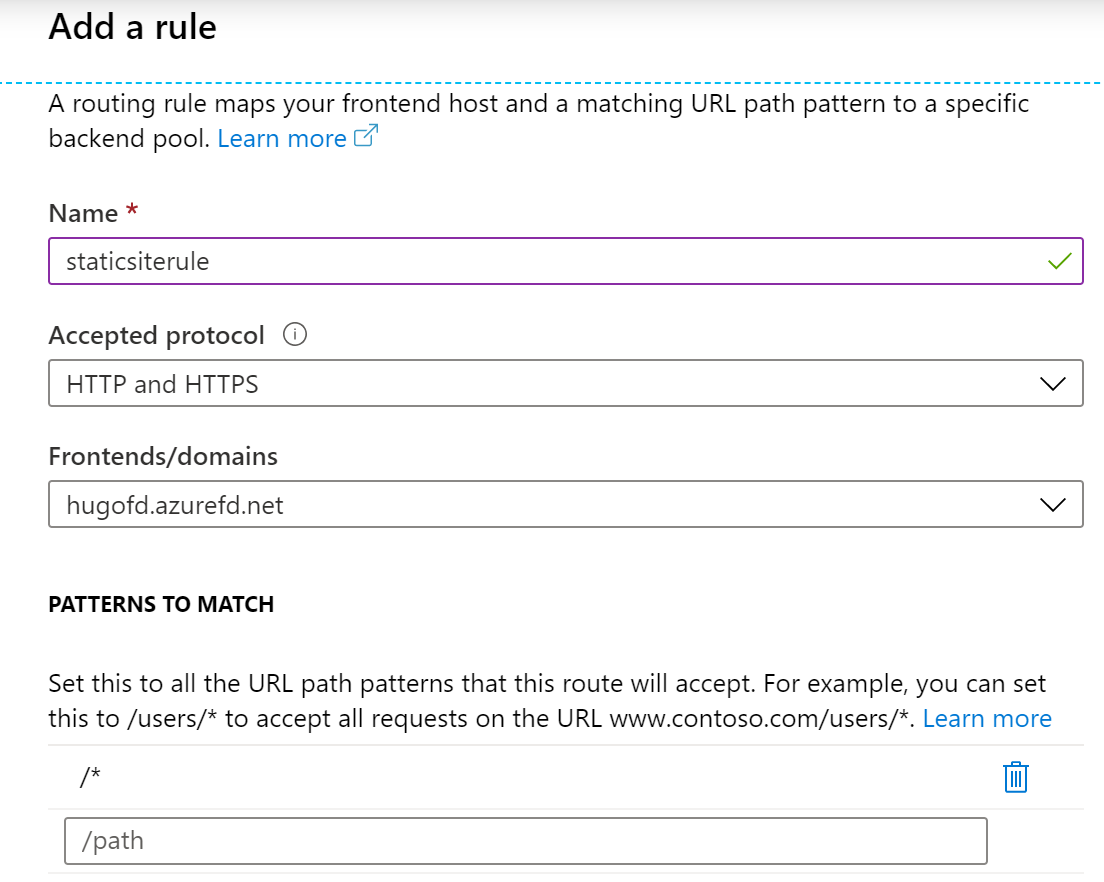Open Learn more link about routing rules
This screenshot has width=1104, height=882.
tap(282, 138)
